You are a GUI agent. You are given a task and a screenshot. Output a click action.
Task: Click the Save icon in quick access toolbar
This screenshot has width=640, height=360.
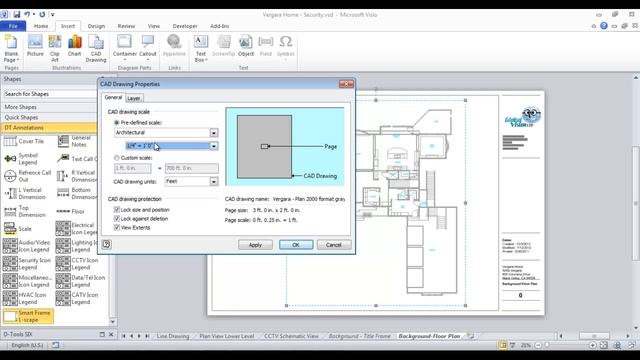pyautogui.click(x=17, y=14)
